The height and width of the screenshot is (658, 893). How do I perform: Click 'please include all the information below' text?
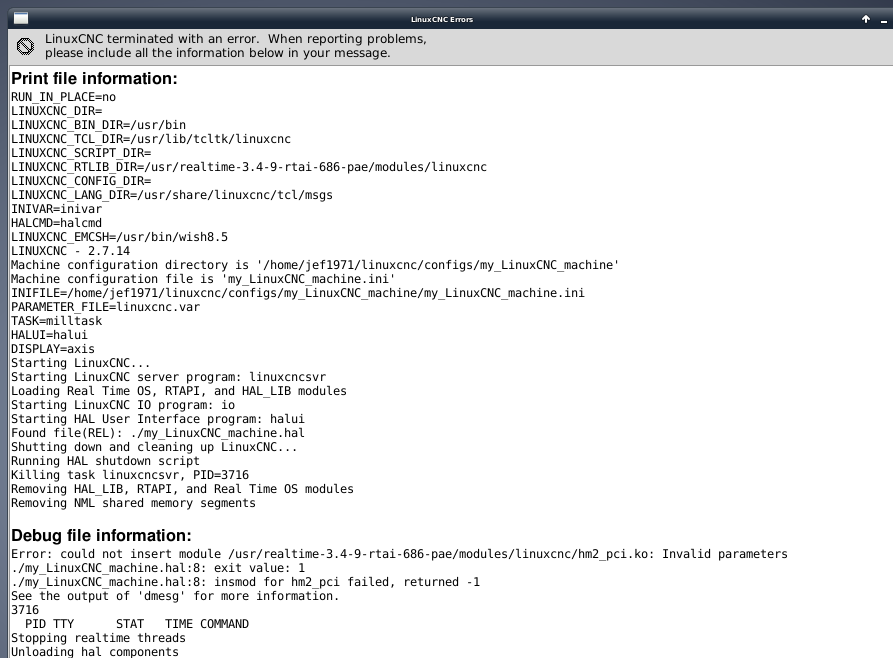pyautogui.click(x=218, y=53)
